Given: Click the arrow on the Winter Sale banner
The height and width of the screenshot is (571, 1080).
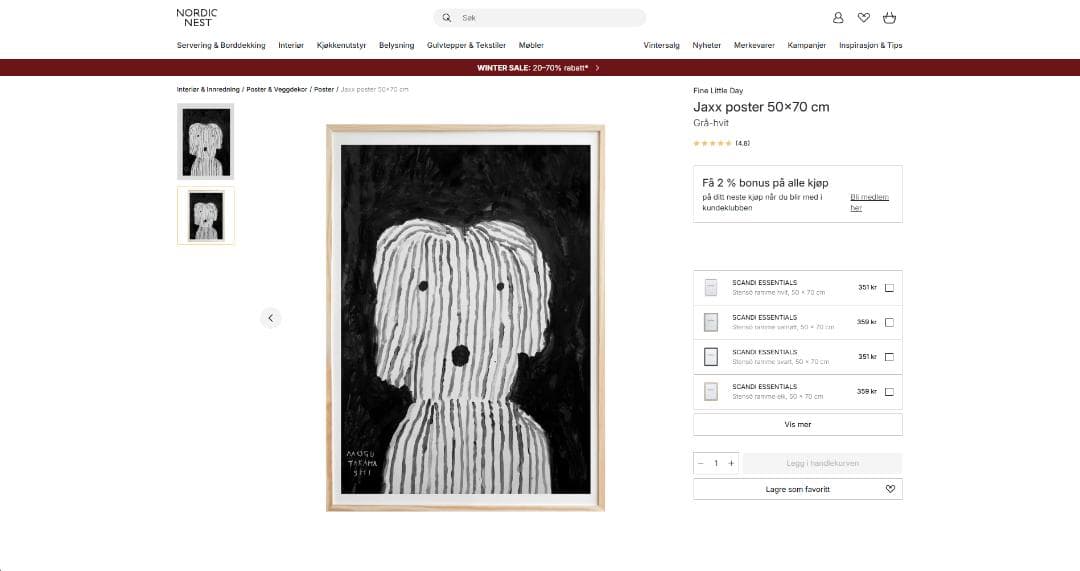Looking at the screenshot, I should tap(597, 68).
